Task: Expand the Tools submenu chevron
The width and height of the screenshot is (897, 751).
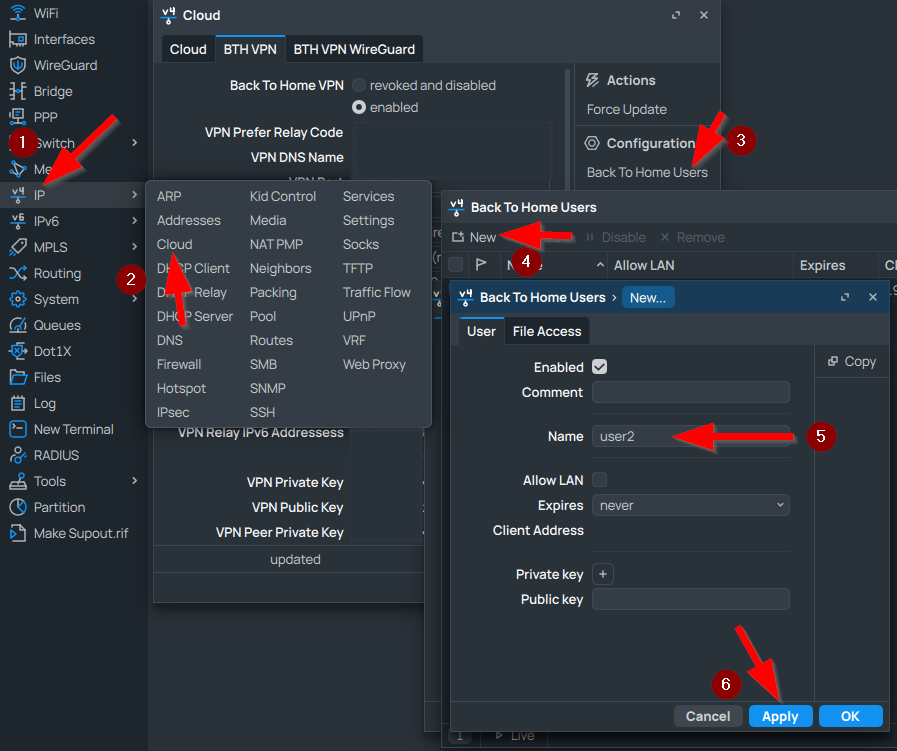Action: (134, 480)
